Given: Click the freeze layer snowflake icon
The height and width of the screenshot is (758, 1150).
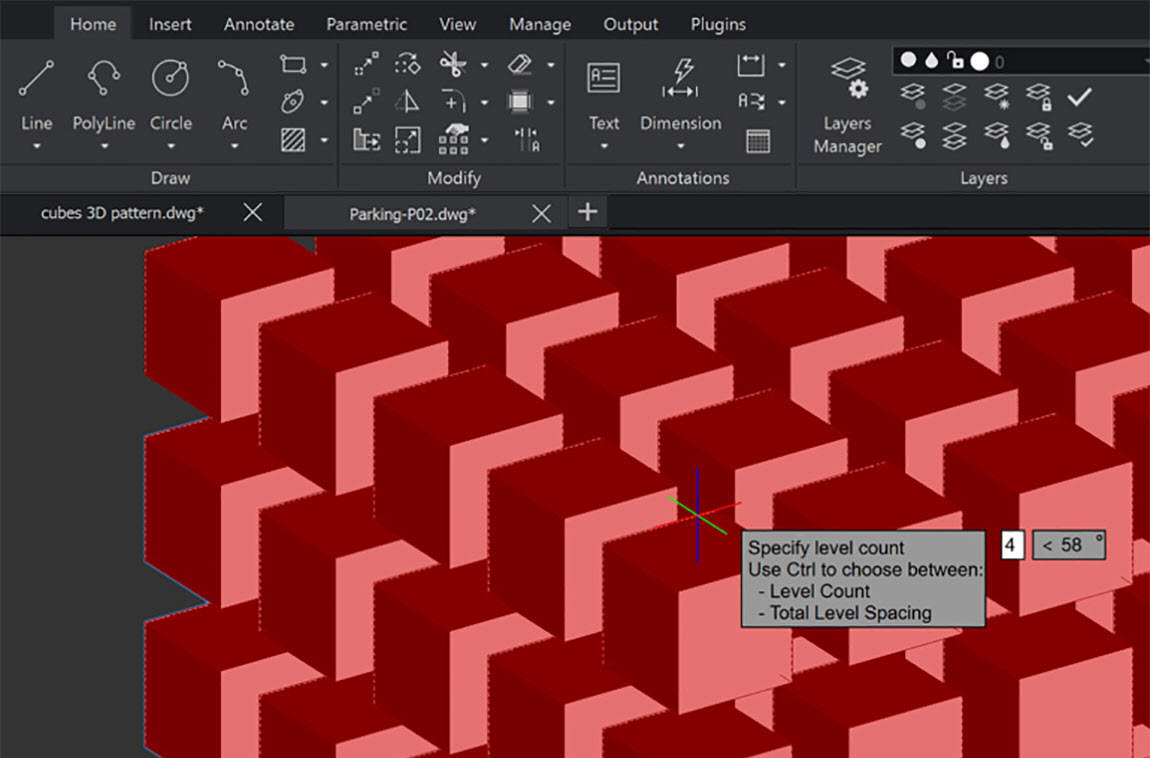Looking at the screenshot, I should tap(996, 96).
